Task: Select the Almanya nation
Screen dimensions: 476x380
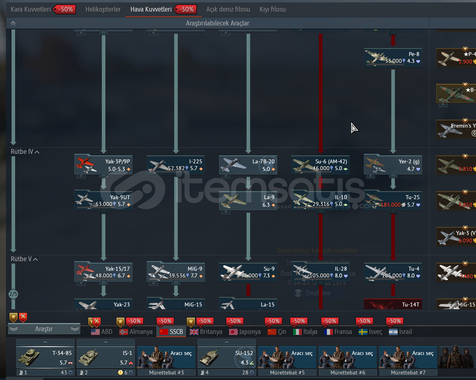Action: (136, 332)
